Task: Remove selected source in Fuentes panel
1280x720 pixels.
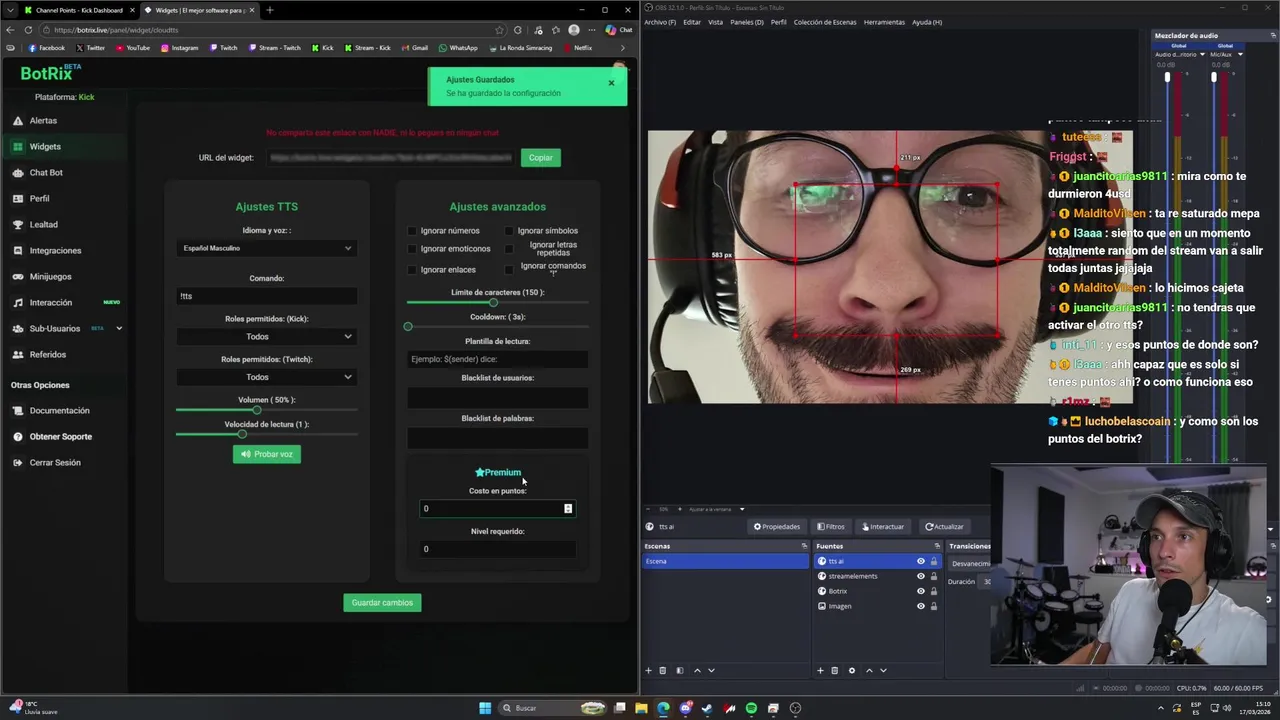Action: pyautogui.click(x=836, y=670)
